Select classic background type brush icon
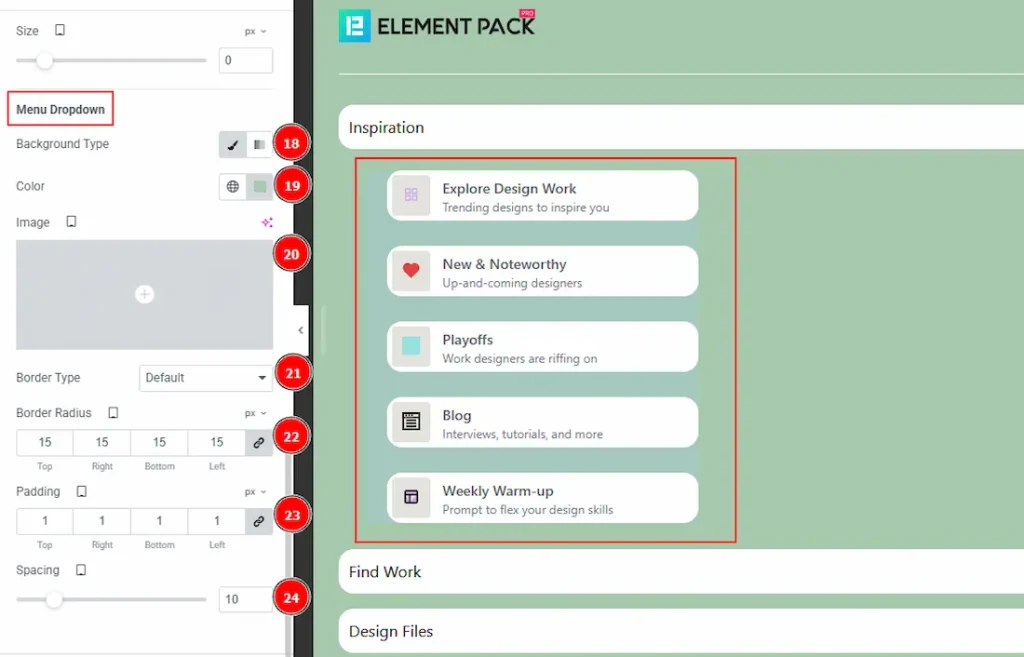The height and width of the screenshot is (657, 1024). (233, 145)
